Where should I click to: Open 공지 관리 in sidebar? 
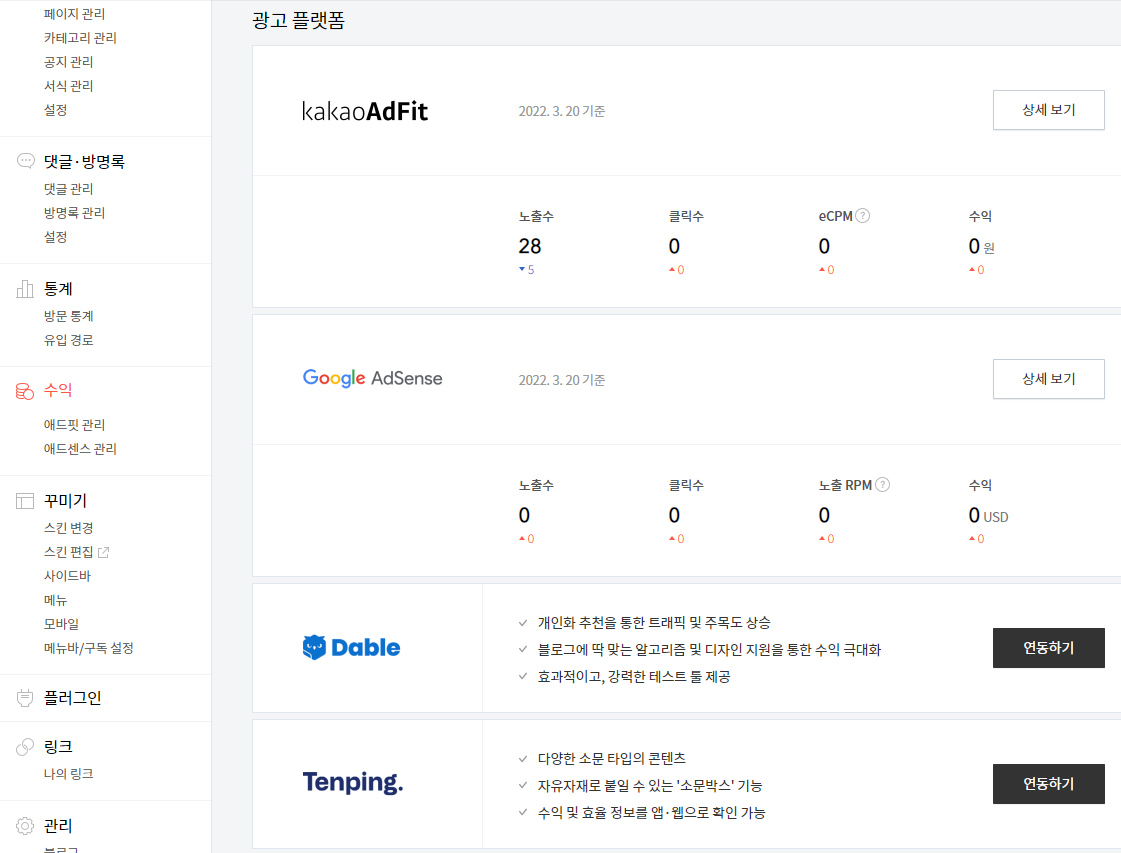(x=69, y=62)
